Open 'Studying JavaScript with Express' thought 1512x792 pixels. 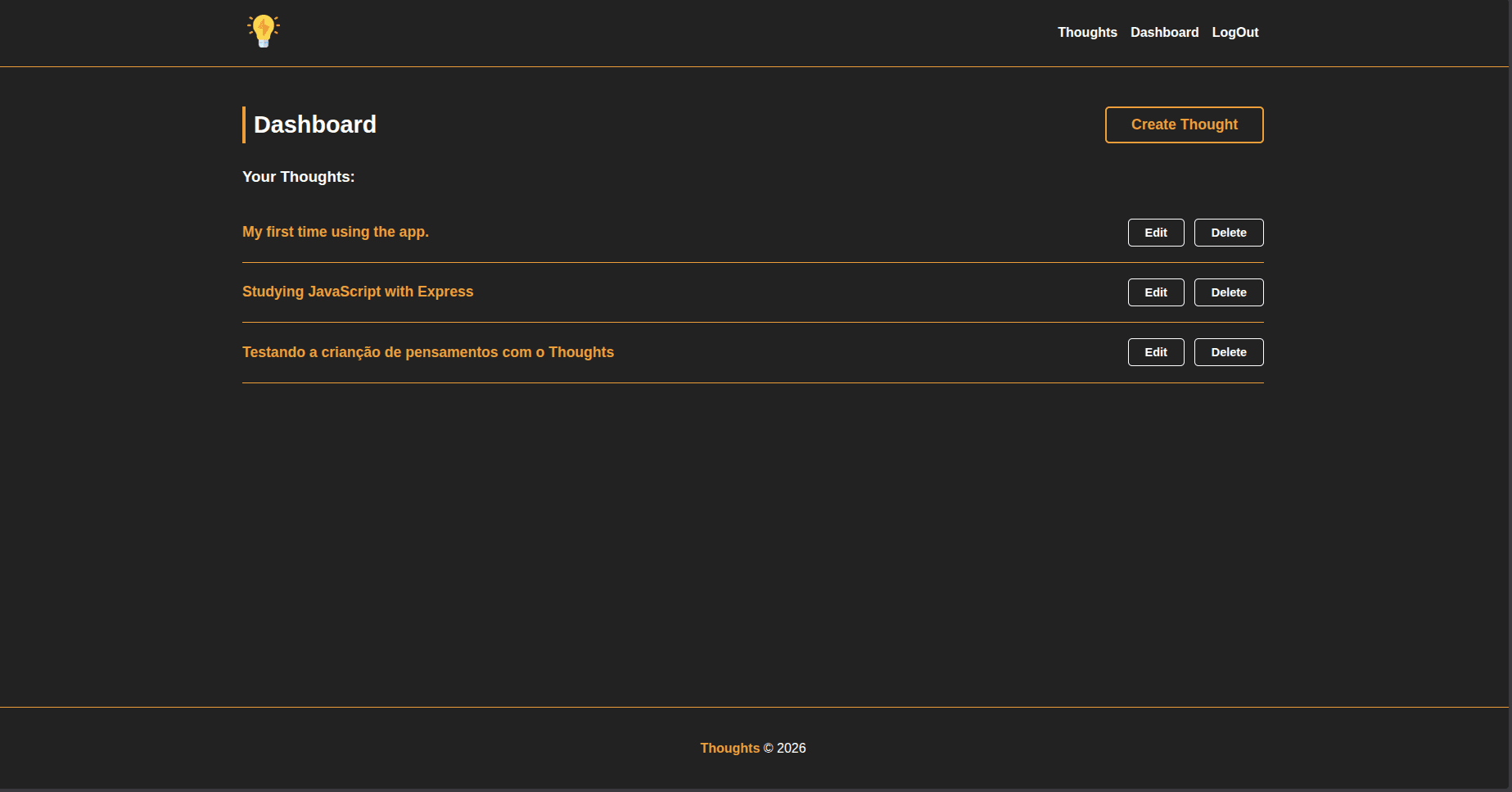click(x=357, y=292)
